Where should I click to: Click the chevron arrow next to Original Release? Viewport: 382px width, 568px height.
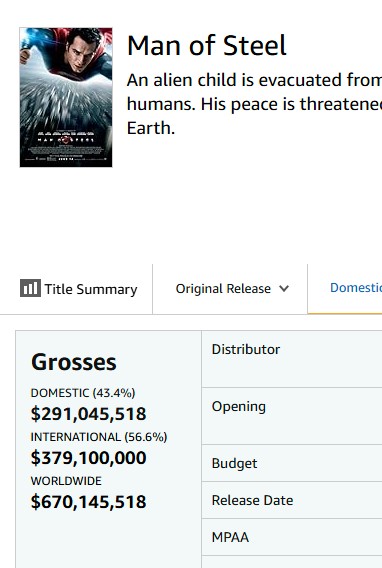tap(284, 289)
